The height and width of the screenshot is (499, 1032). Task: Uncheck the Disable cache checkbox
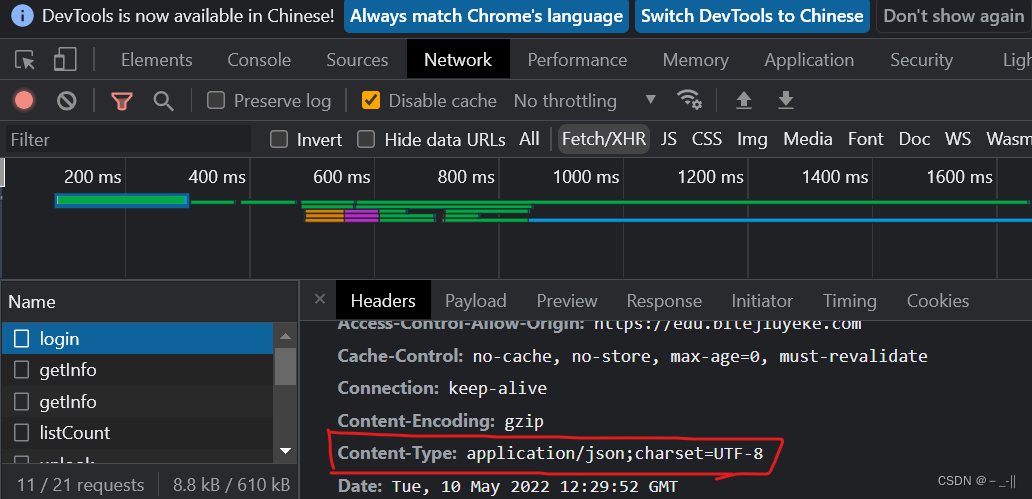point(371,100)
